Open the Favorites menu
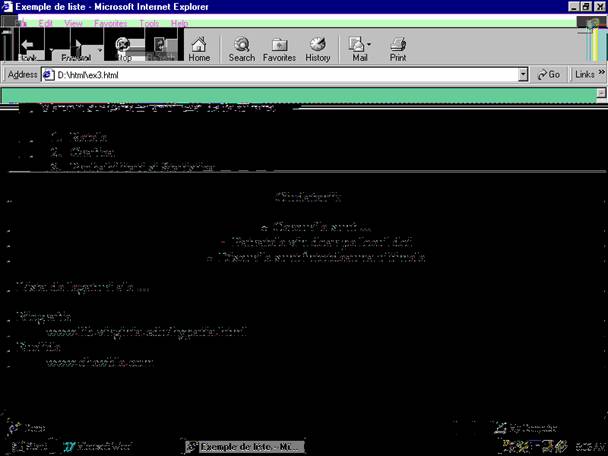Screen dimensions: 608x456 coord(110,22)
